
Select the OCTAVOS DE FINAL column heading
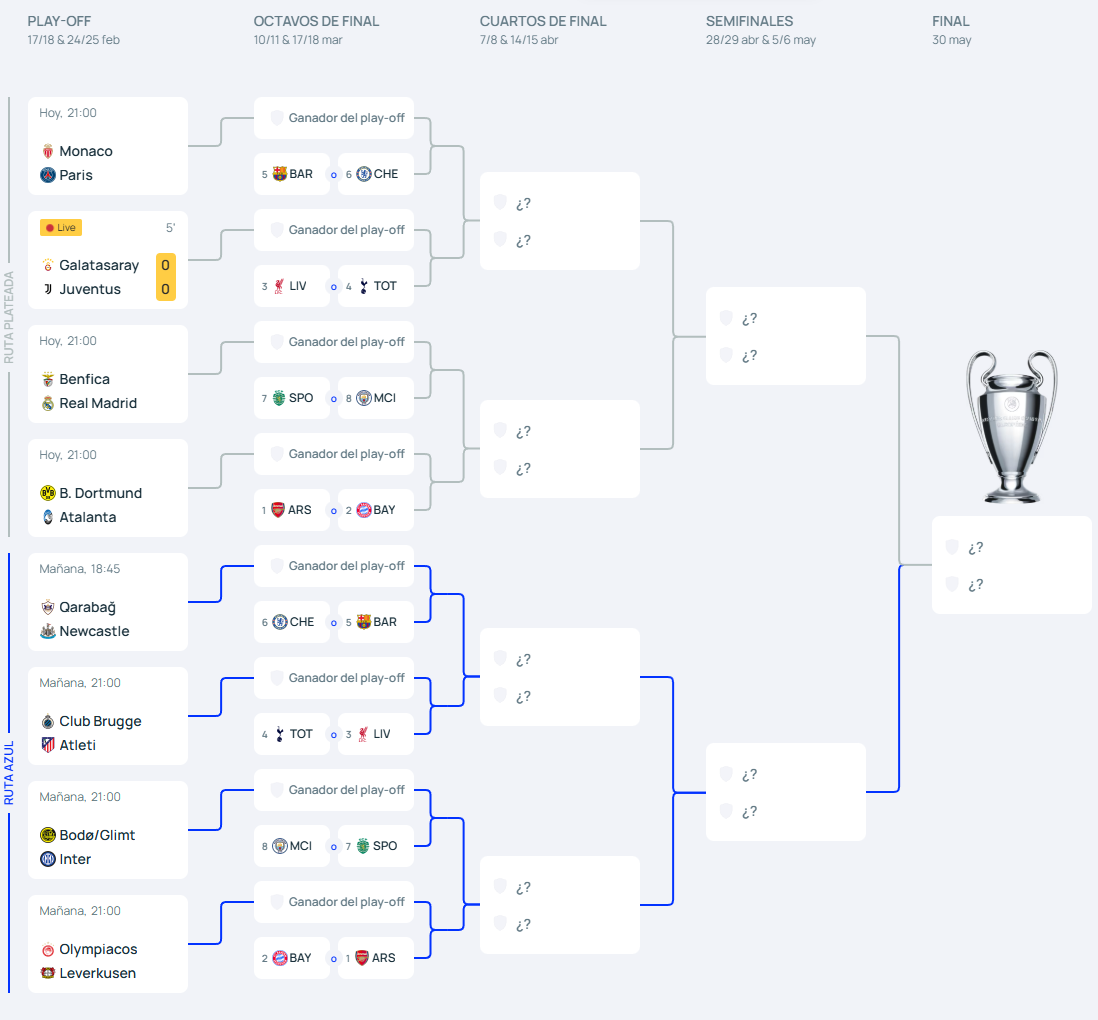click(316, 20)
